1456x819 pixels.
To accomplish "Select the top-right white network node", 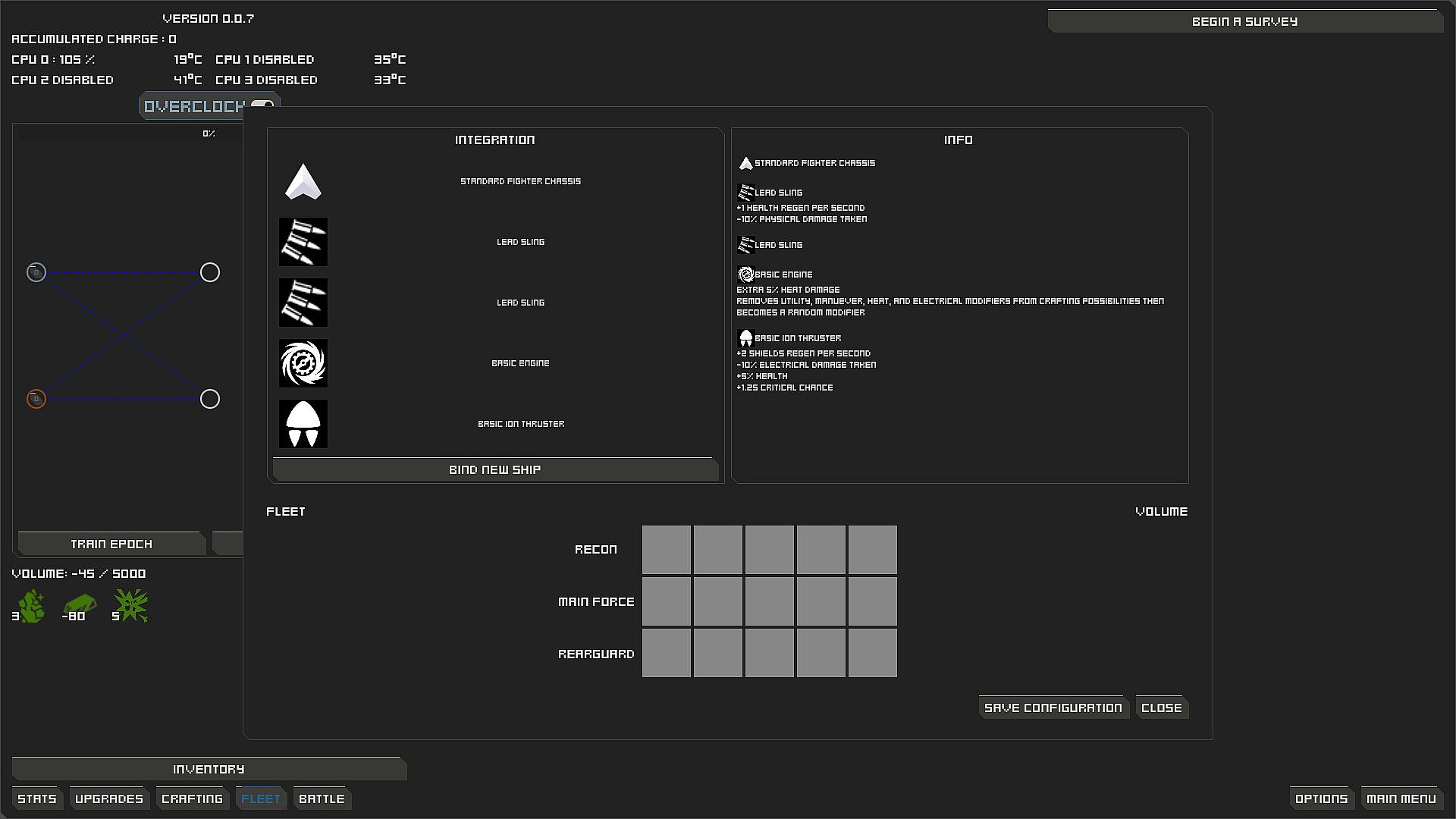I will 210,272.
